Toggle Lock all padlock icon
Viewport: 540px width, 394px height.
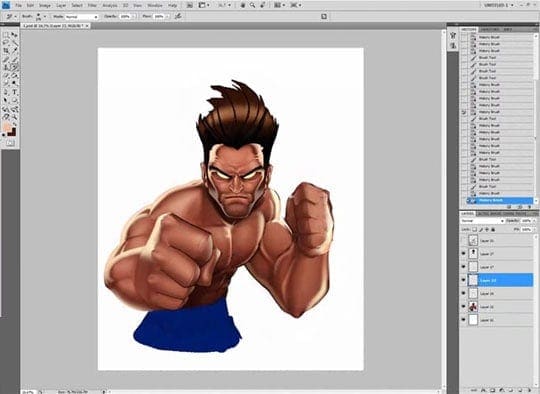click(x=493, y=229)
